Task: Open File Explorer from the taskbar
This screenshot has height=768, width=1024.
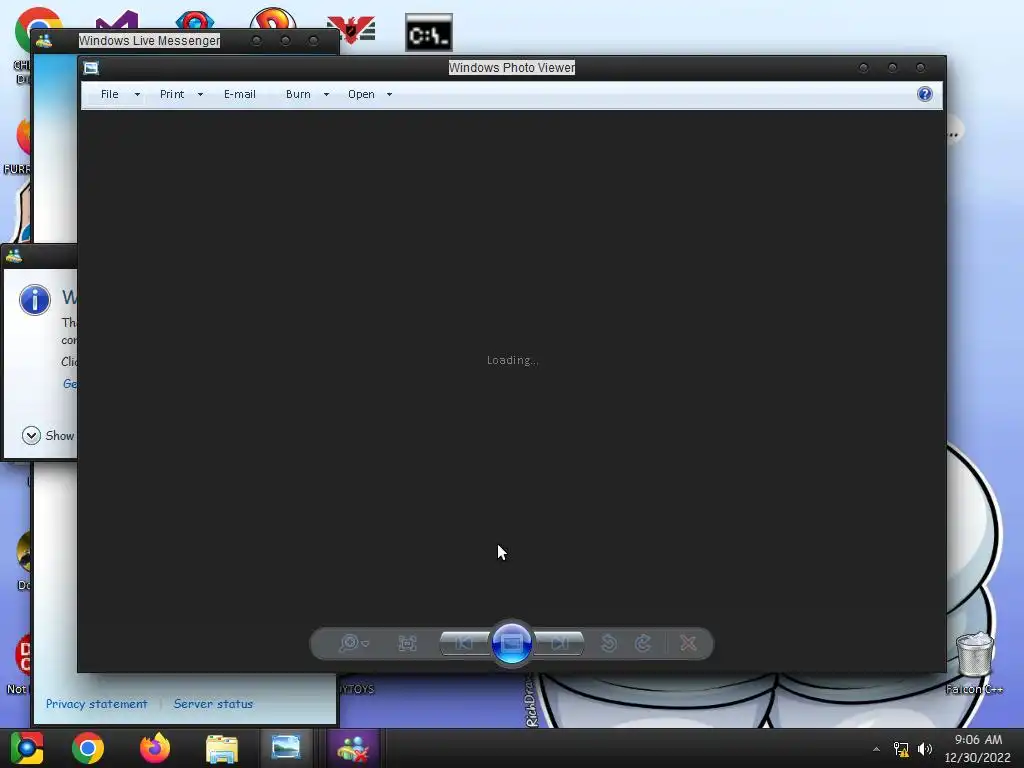Action: 222,748
